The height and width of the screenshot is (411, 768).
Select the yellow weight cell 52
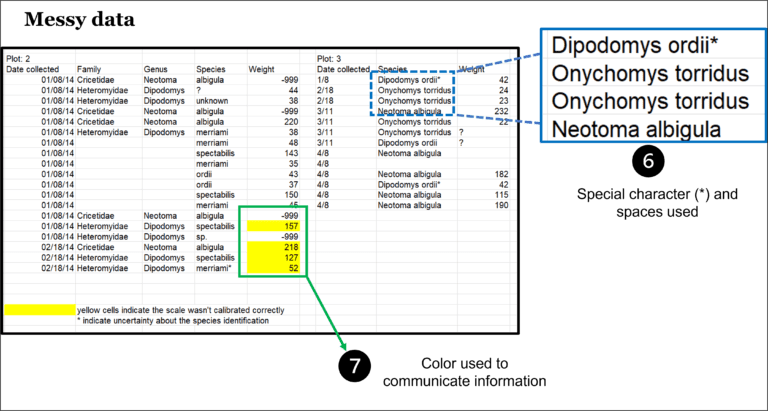pos(273,268)
